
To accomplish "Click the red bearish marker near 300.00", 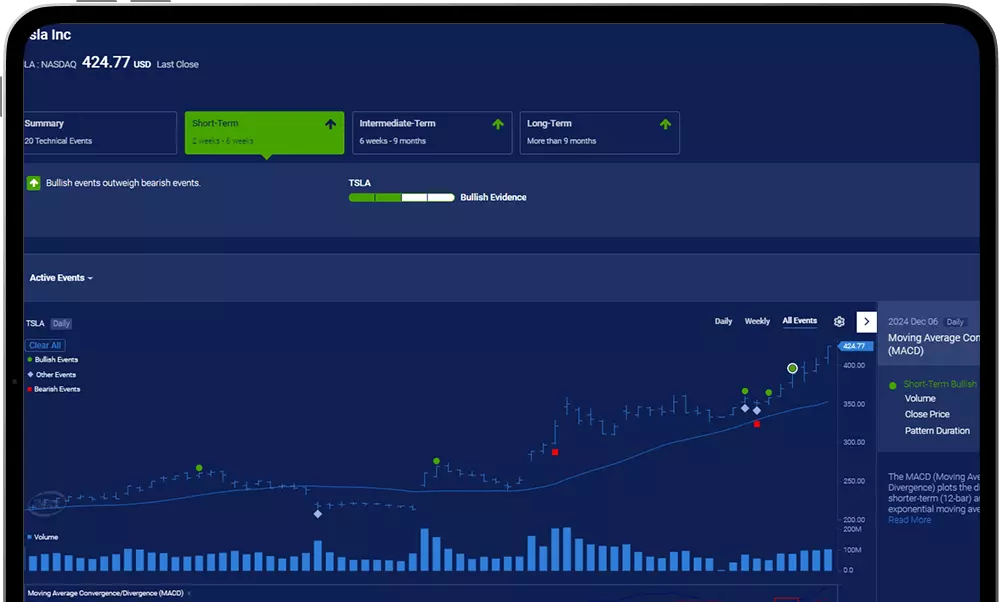I will 555,452.
